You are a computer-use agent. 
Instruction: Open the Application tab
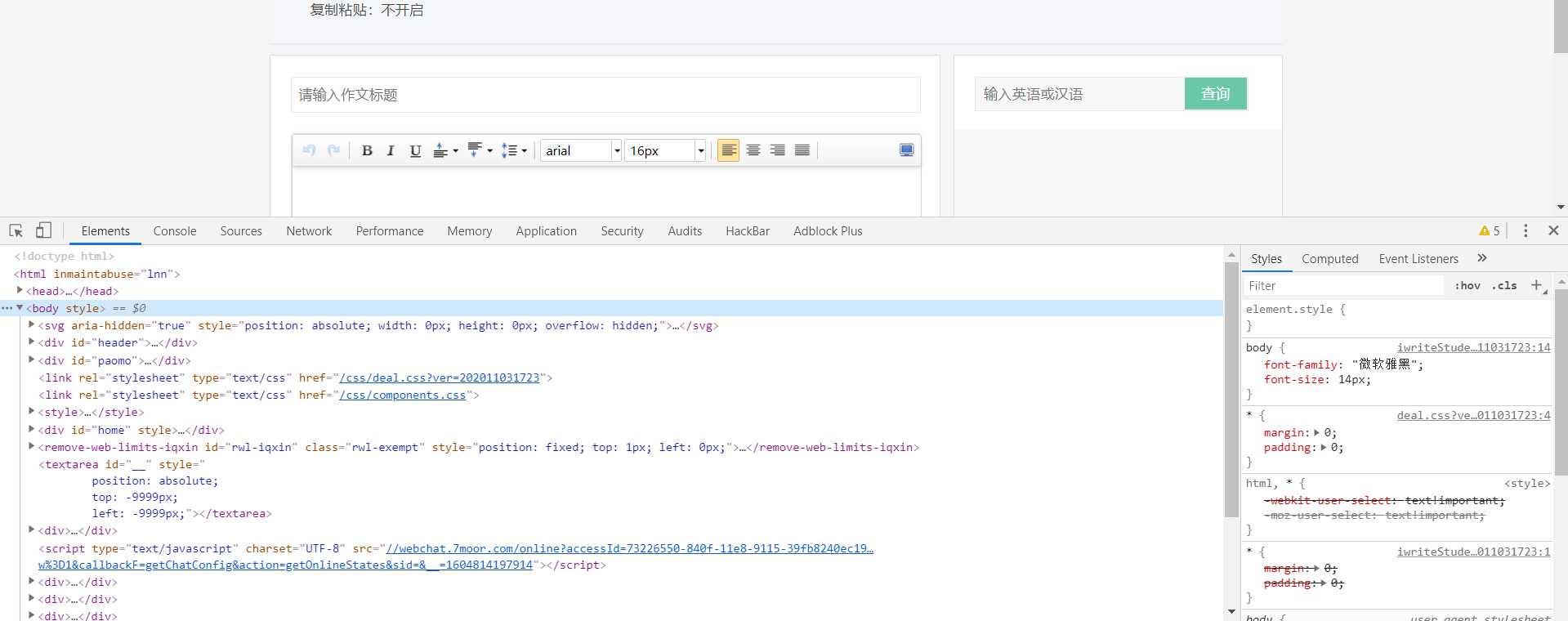pos(547,231)
